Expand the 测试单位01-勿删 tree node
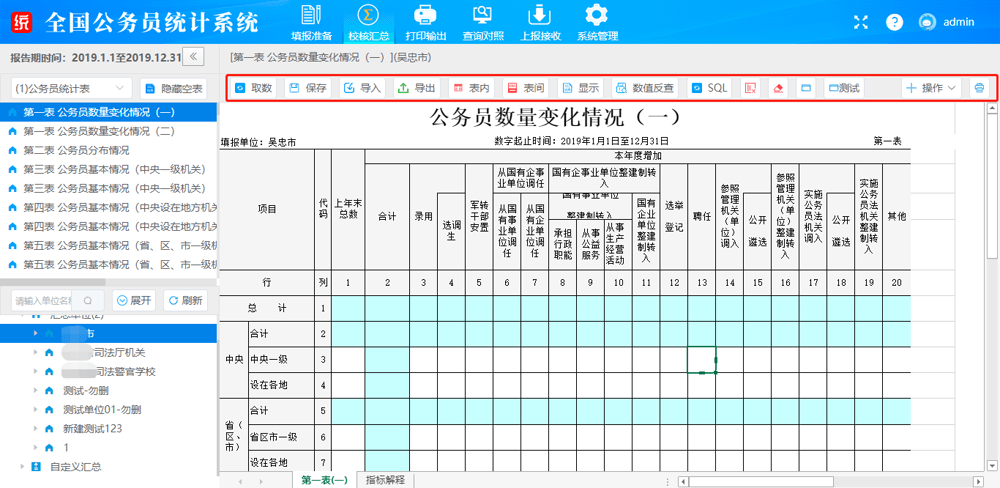1000x488 pixels. click(x=35, y=410)
